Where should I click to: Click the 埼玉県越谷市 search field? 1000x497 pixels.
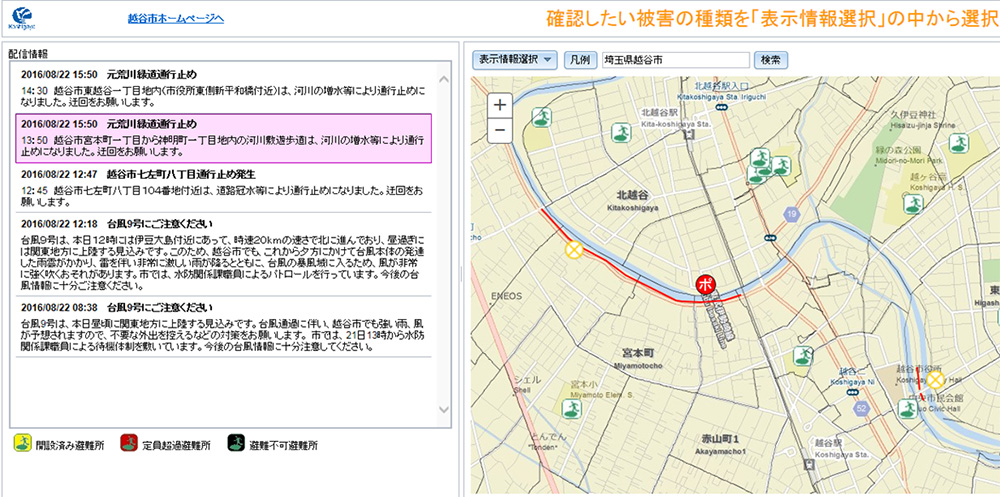point(675,60)
